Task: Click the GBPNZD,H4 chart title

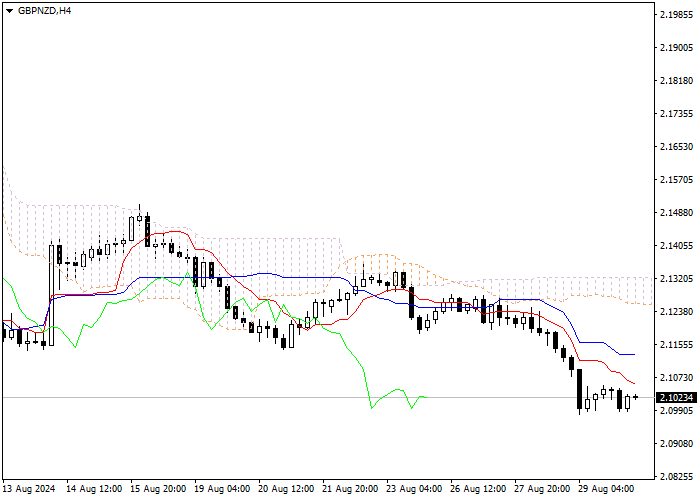Action: pyautogui.click(x=44, y=11)
